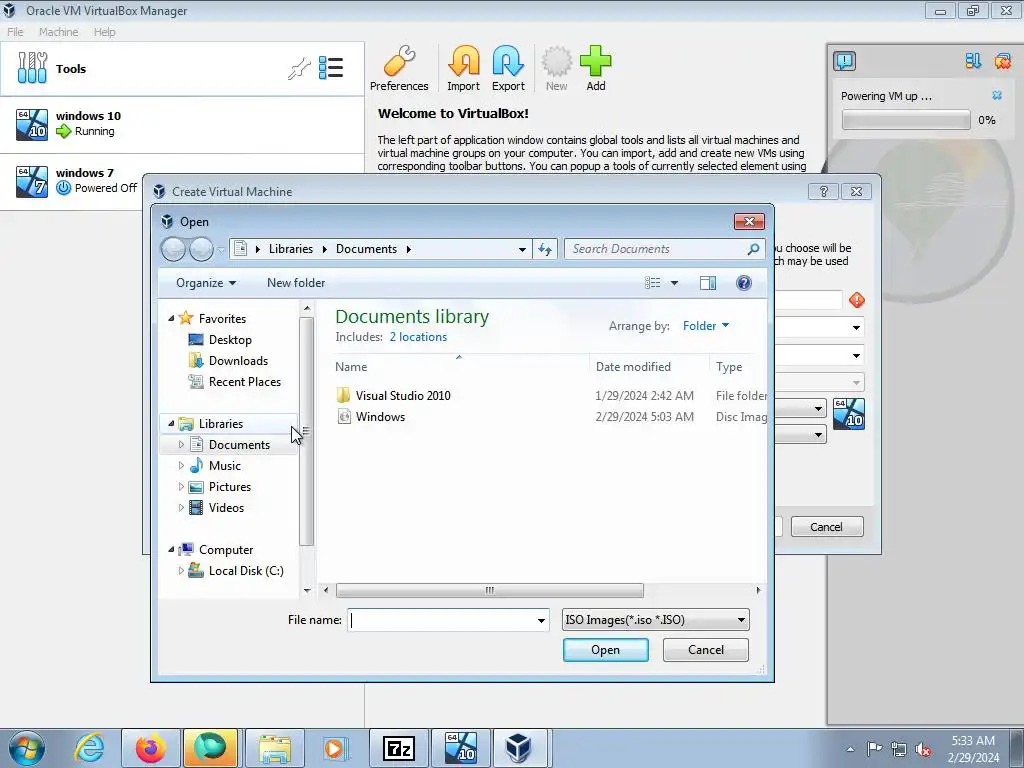Click the change view icon

point(652,283)
